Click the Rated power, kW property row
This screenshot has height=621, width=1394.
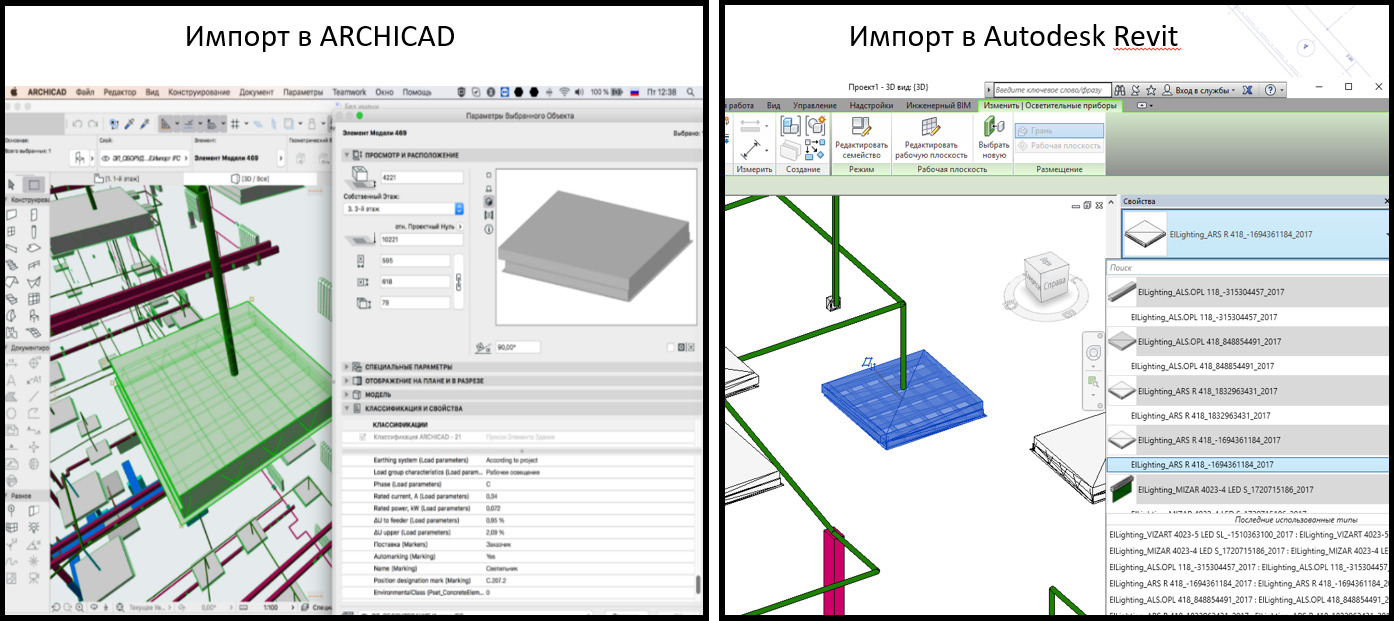click(x=520, y=508)
